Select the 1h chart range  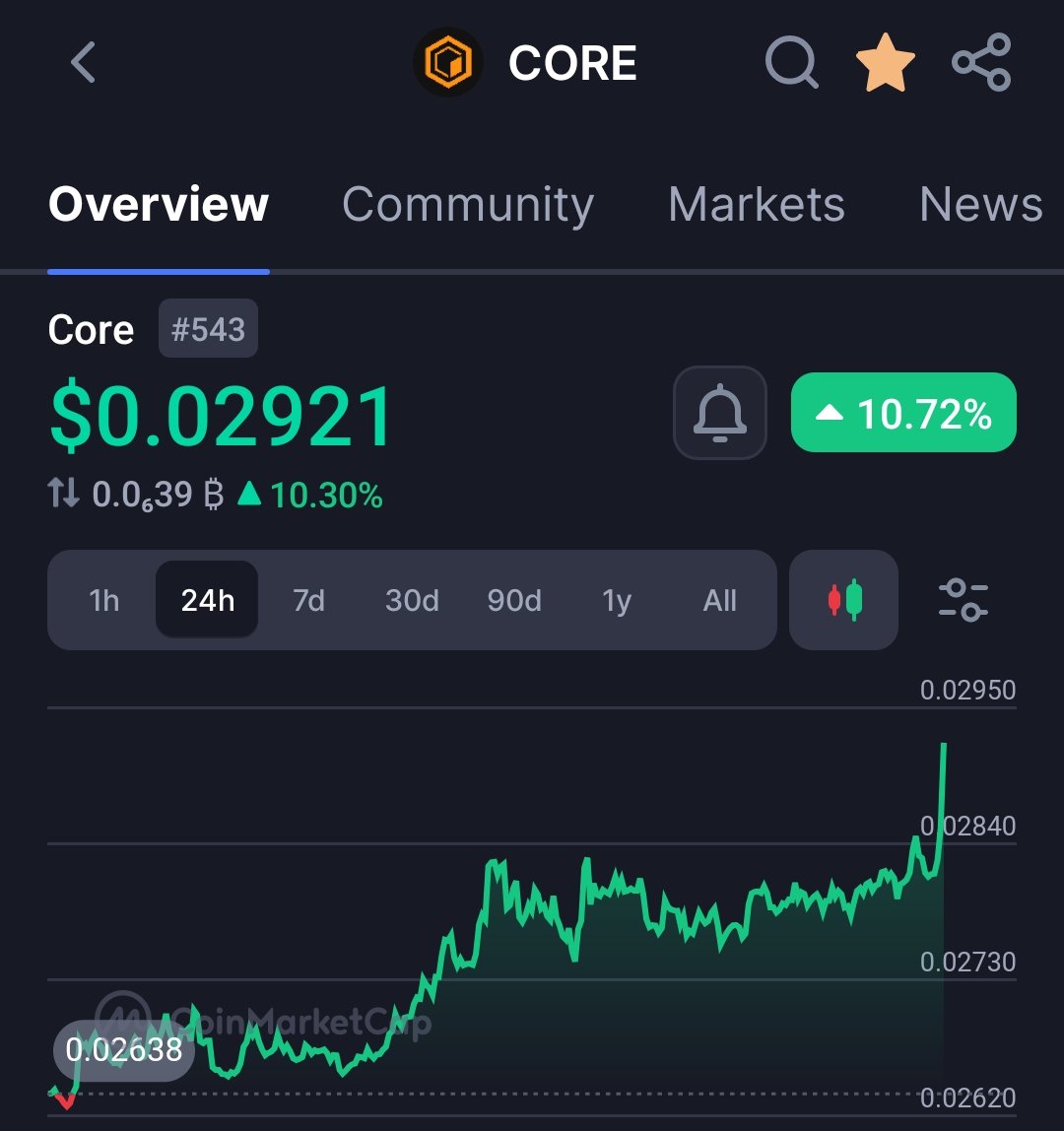pyautogui.click(x=103, y=600)
